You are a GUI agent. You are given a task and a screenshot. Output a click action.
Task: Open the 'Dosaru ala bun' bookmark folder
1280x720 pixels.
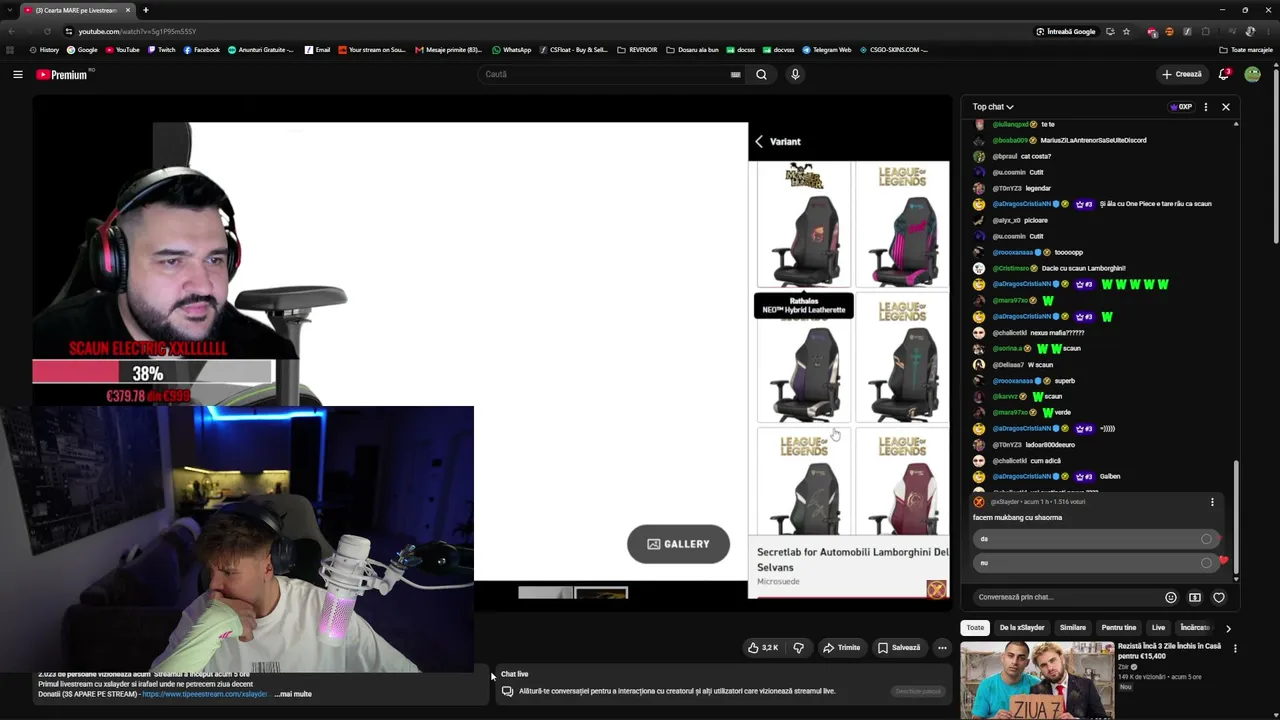coord(692,50)
